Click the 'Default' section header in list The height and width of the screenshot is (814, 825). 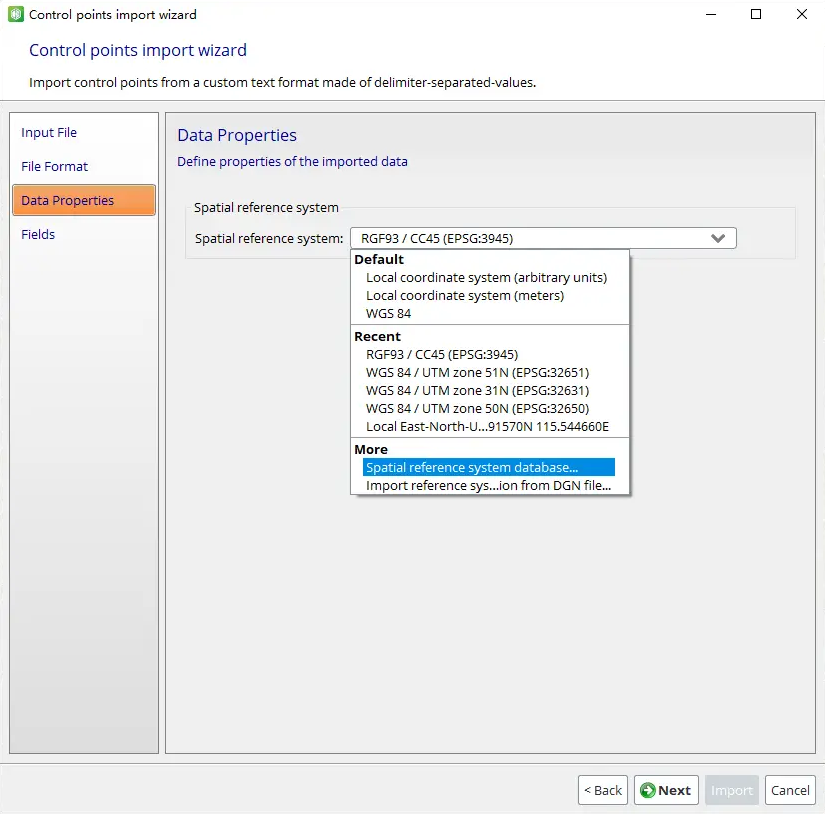[379, 259]
